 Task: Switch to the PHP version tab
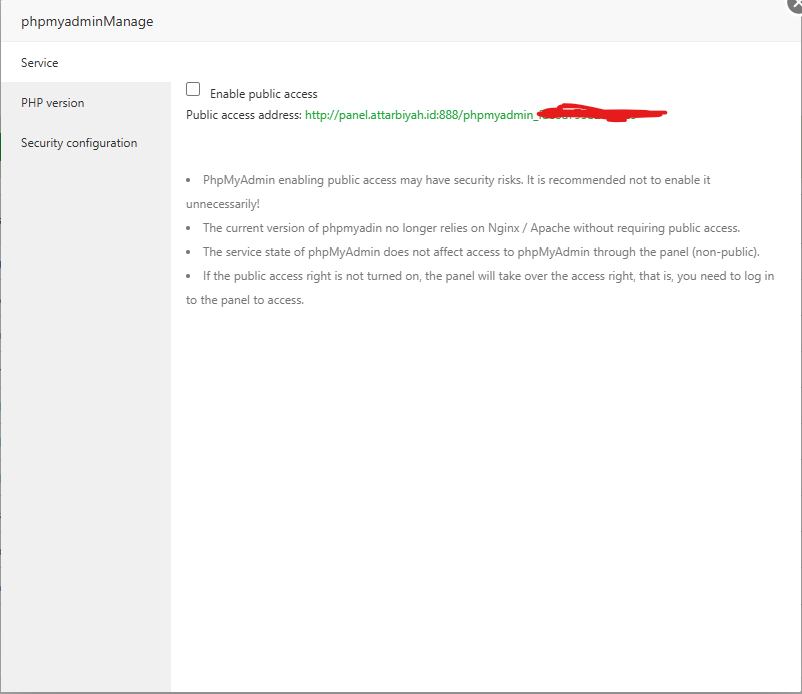click(x=86, y=102)
